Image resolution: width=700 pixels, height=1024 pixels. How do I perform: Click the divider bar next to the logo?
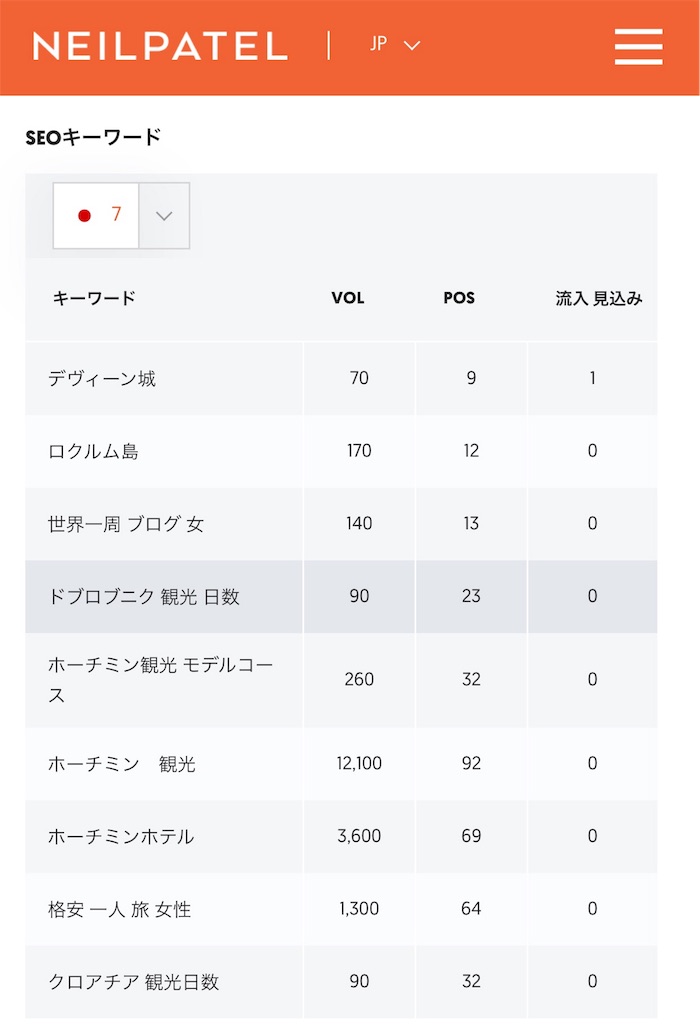[x=327, y=45]
